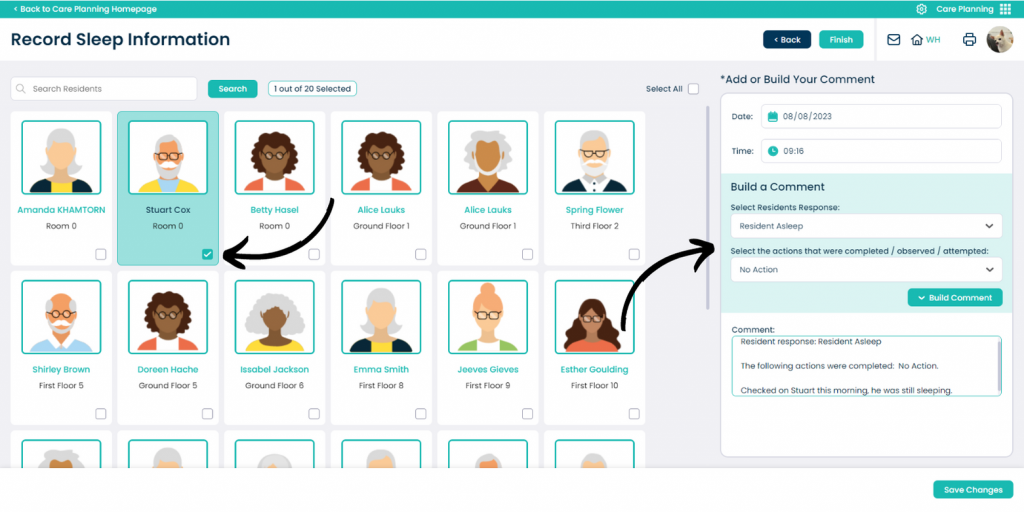This screenshot has height=512, width=1024.
Task: Click the calendar icon in Date field
Action: (773, 116)
